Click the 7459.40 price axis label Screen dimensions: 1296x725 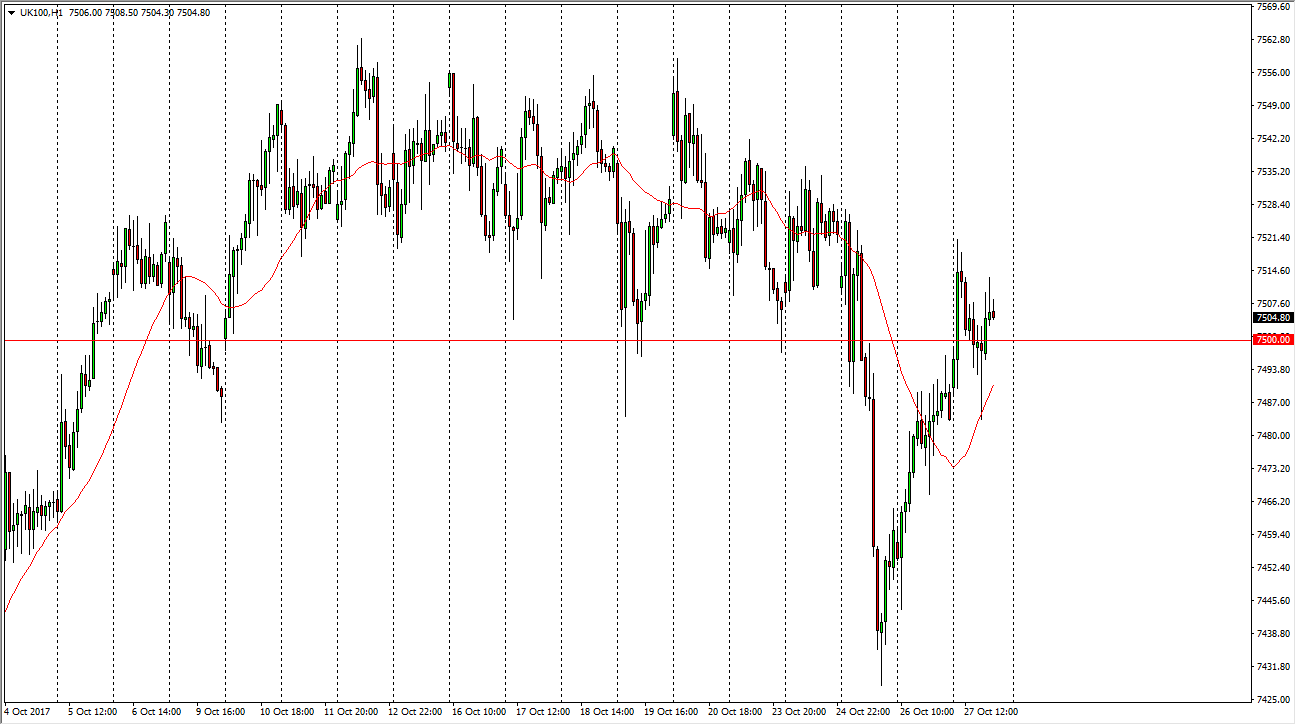point(1272,534)
